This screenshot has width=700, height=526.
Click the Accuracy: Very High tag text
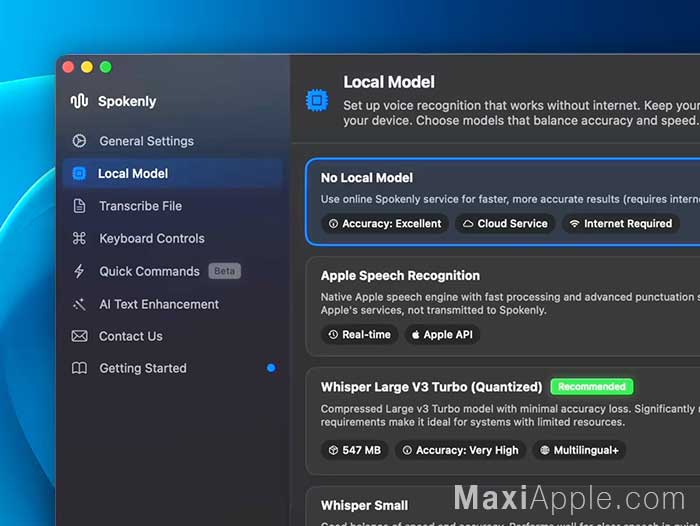[467, 450]
